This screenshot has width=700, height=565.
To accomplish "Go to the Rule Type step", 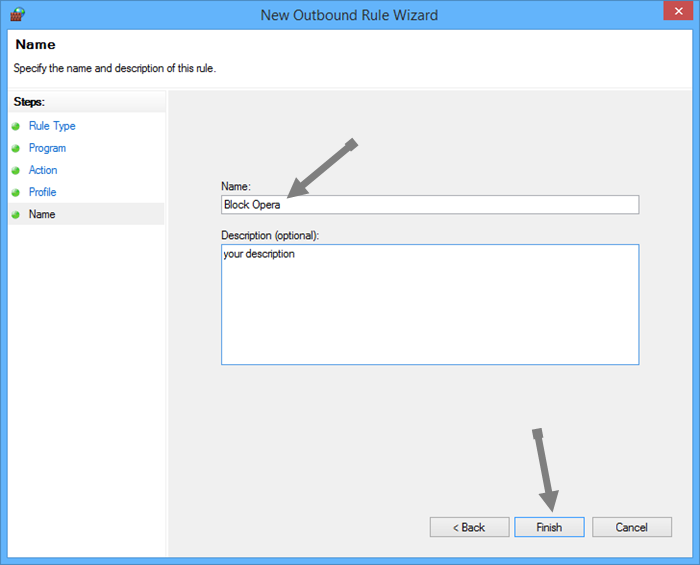I will 52,126.
